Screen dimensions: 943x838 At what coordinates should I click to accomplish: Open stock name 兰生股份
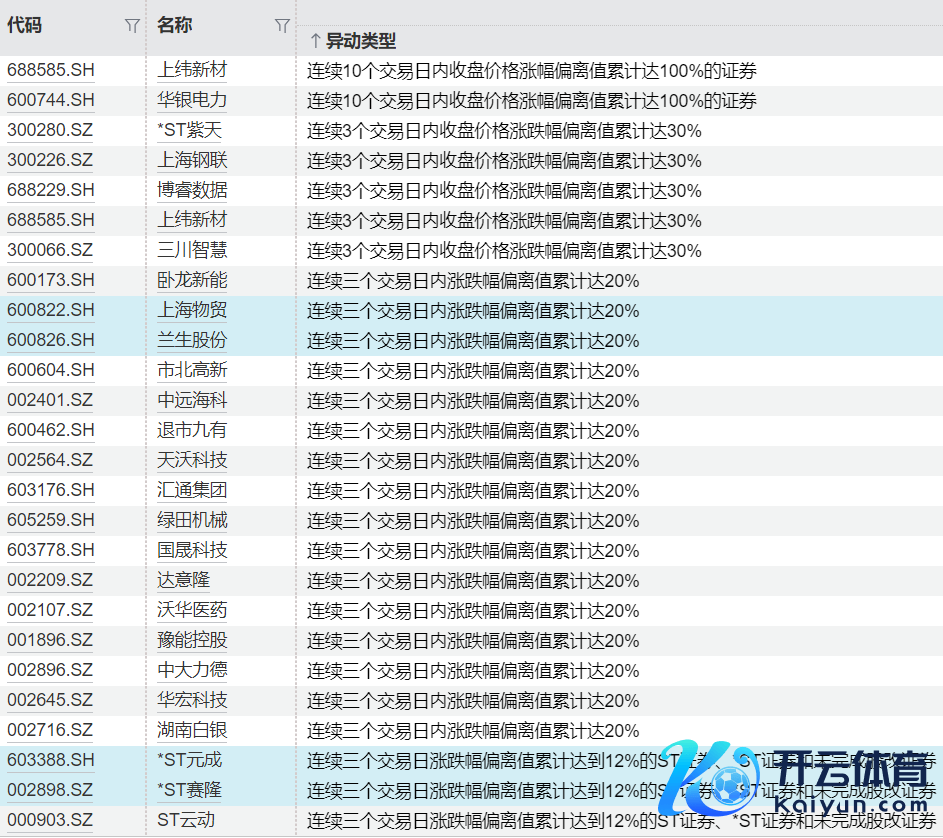pos(192,341)
